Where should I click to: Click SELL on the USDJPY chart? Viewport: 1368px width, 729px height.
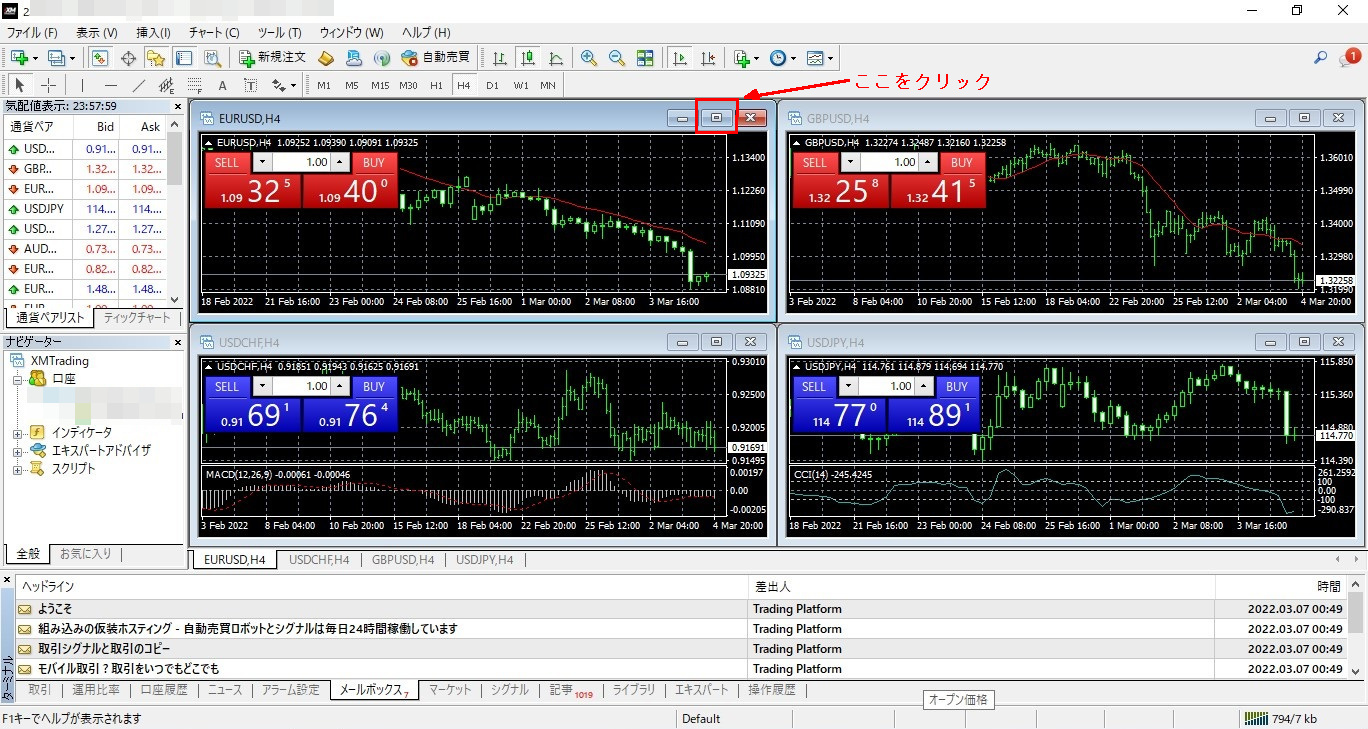(814, 386)
